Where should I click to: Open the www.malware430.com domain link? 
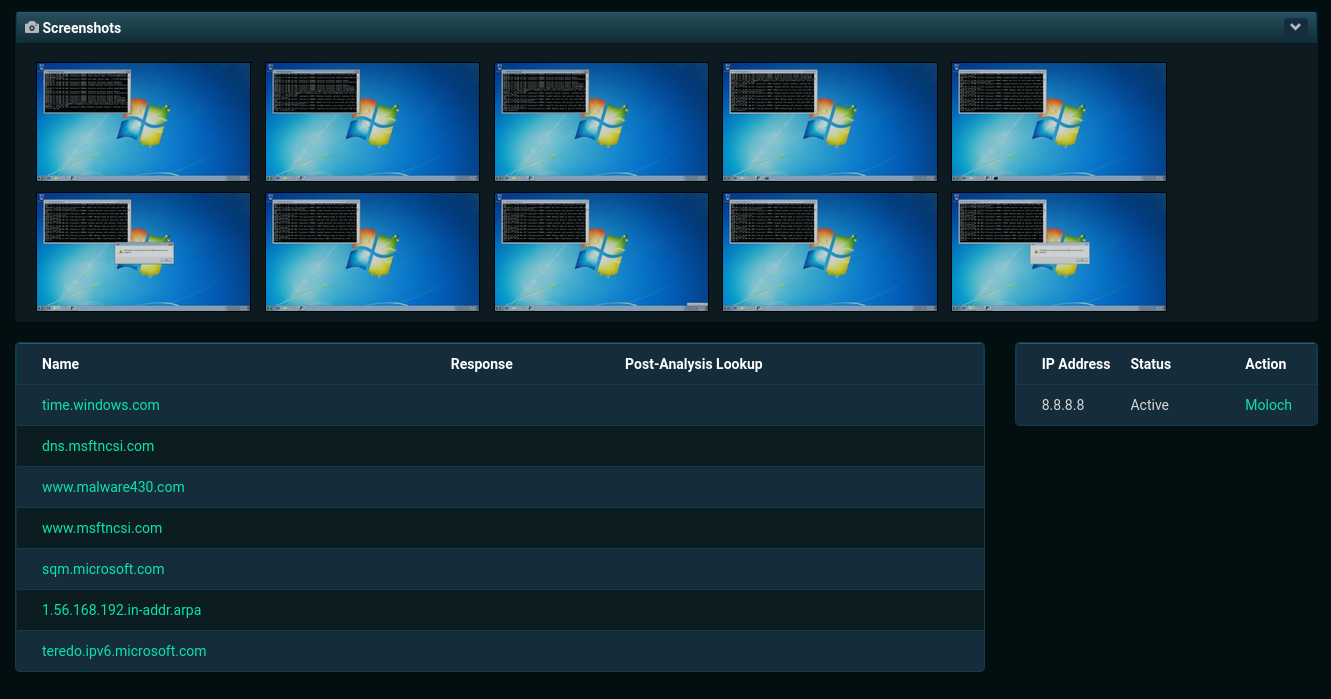[x=113, y=487]
